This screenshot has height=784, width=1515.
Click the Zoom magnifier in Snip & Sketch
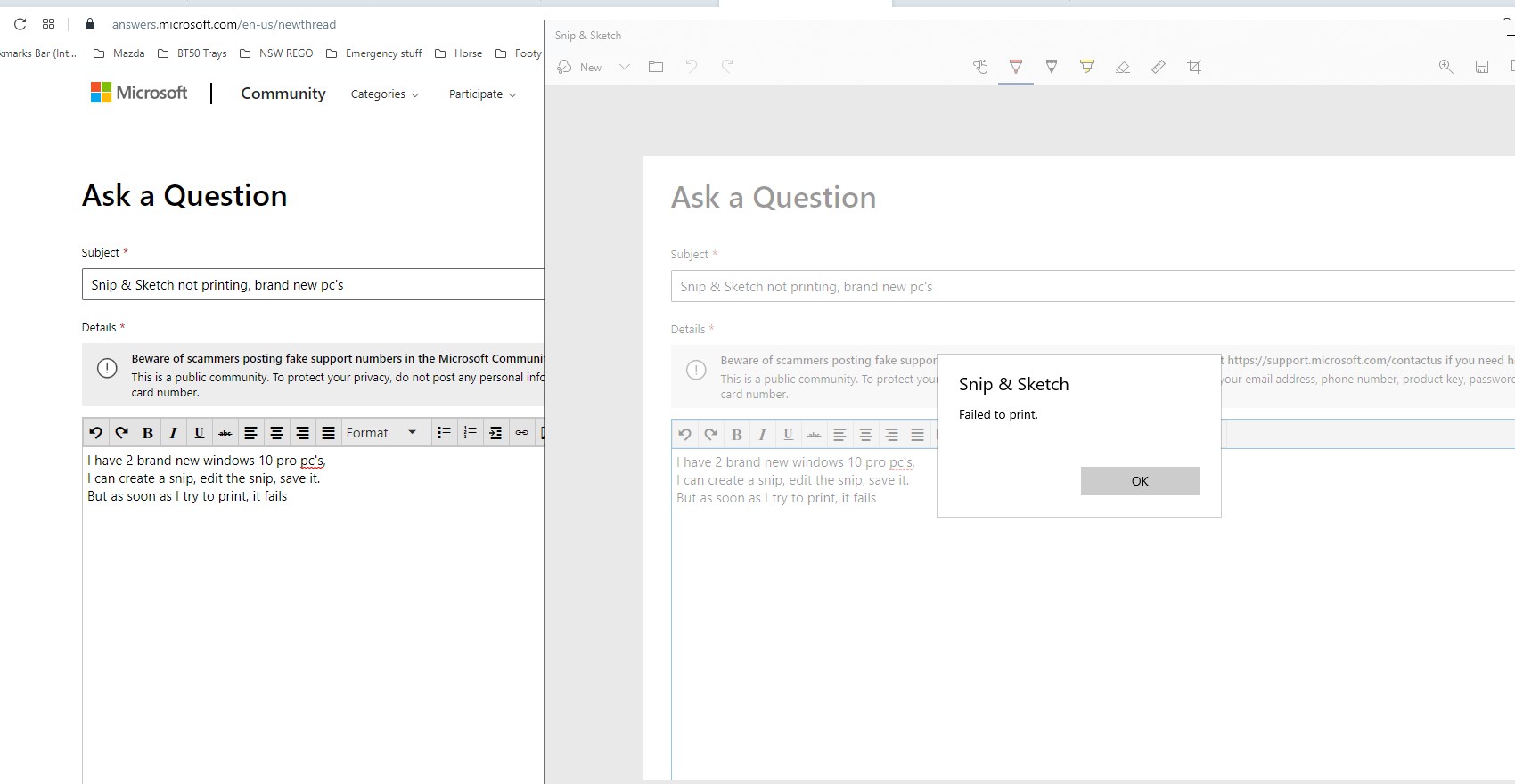1446,67
